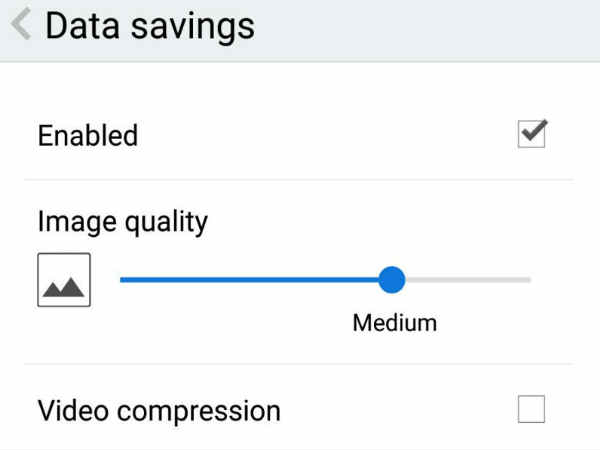
Task: Tap empty space in the Enabled row
Action: (325, 135)
